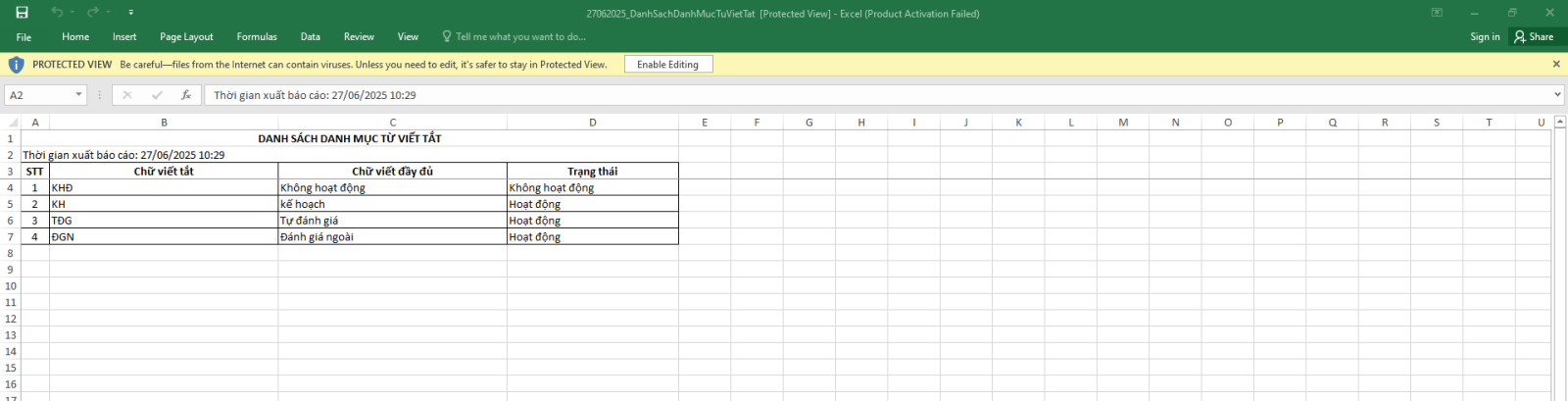Click the Share person icon

pyautogui.click(x=1520, y=37)
